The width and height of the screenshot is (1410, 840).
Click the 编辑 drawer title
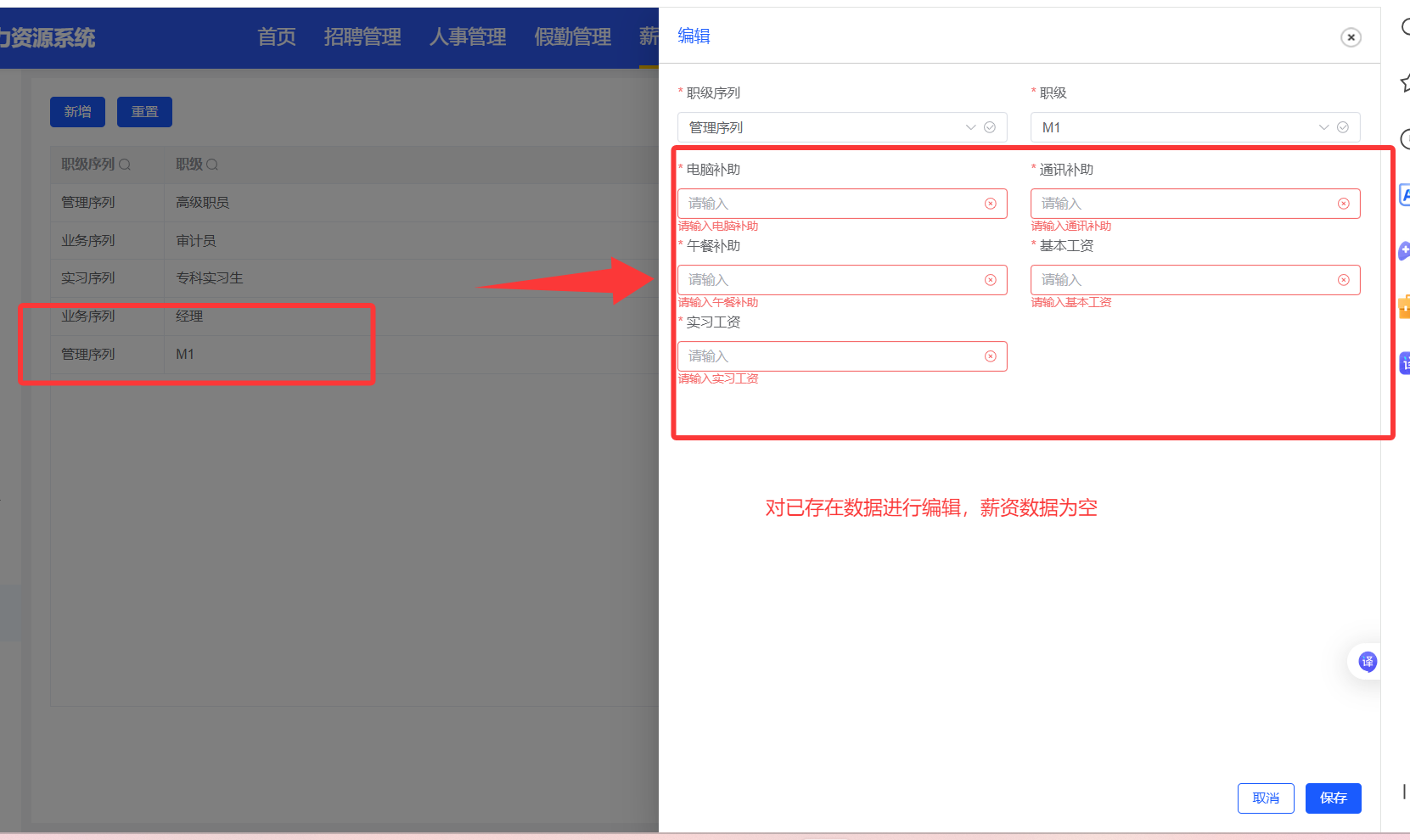(694, 36)
